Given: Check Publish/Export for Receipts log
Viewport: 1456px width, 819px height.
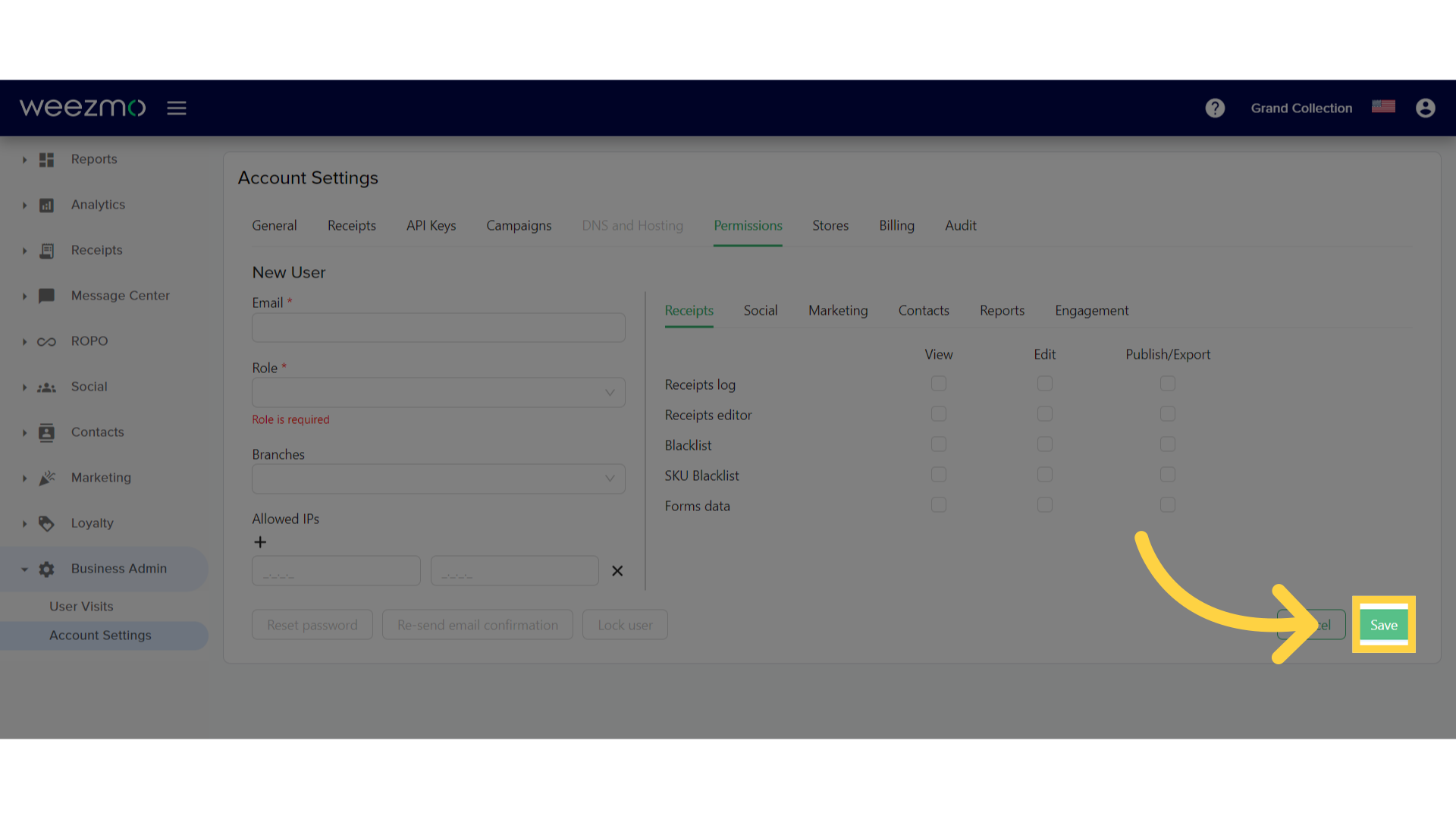Looking at the screenshot, I should 1168,384.
